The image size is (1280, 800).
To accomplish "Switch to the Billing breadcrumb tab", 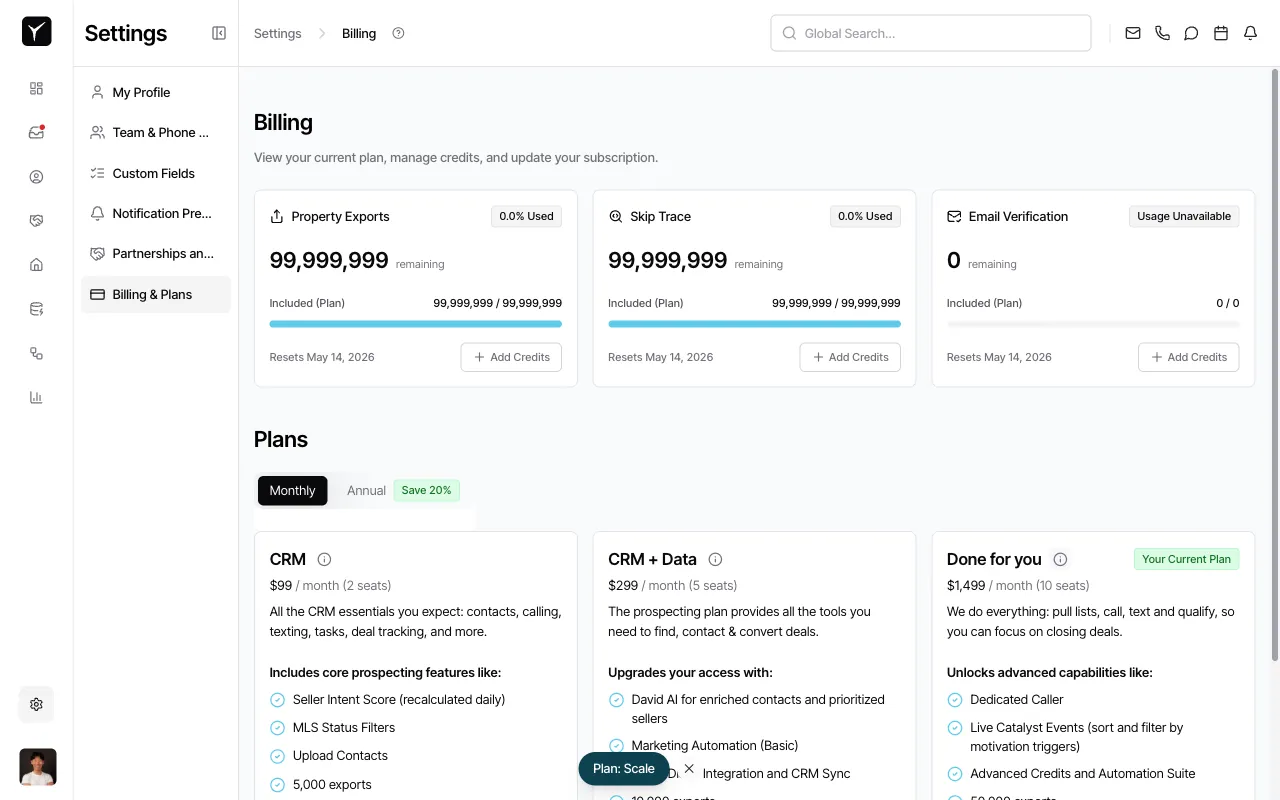I will tap(358, 33).
